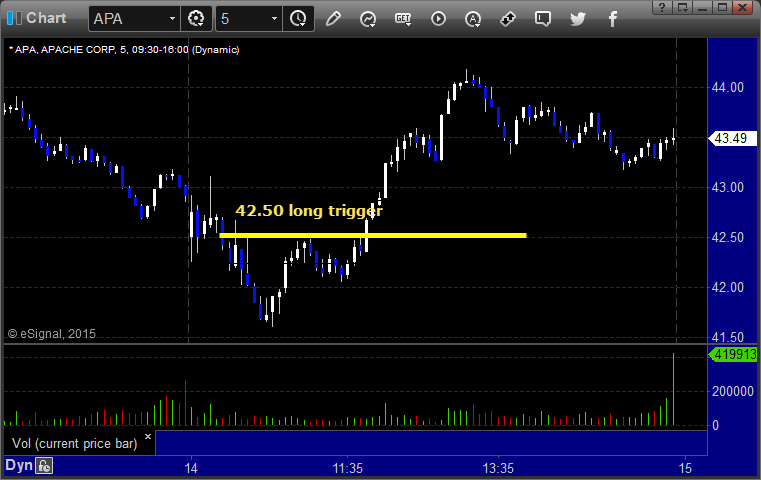Click the 14 date label on time axis

191,468
